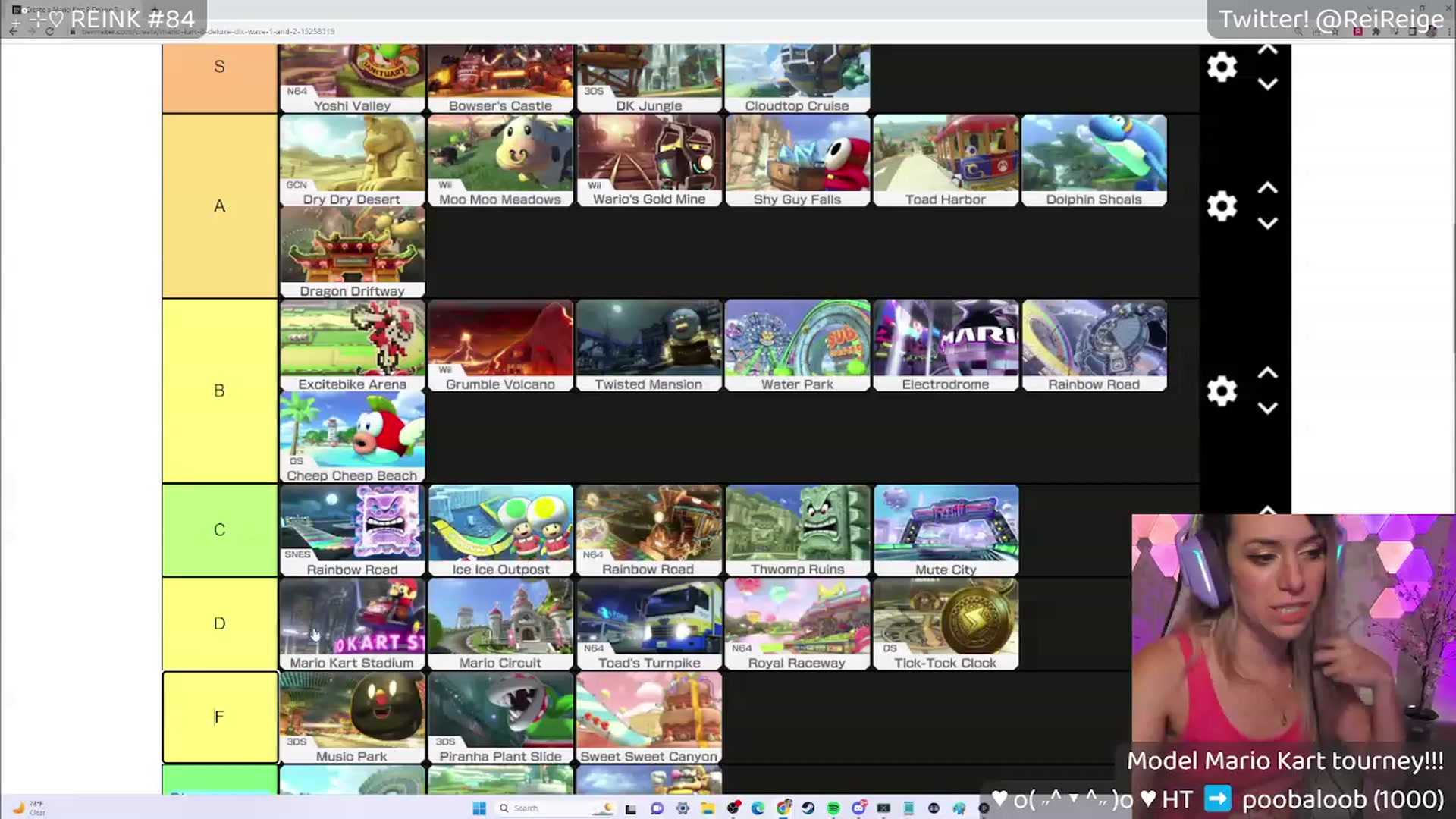Select the Cloudtop Cruise track card

797,78
